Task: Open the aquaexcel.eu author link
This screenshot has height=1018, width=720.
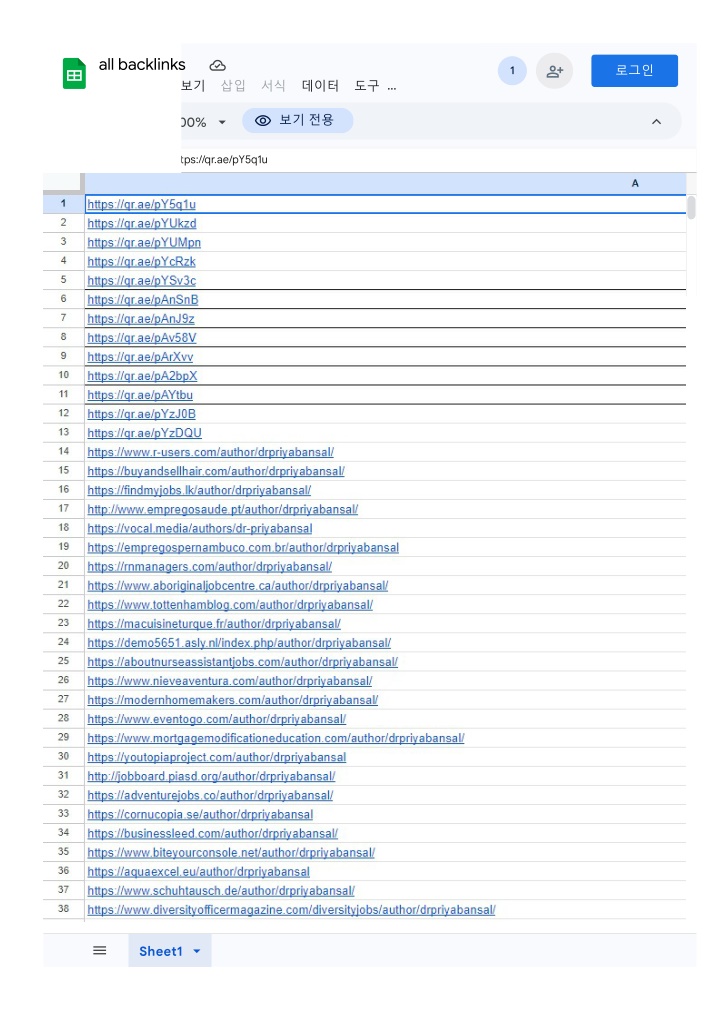Action: pos(199,871)
